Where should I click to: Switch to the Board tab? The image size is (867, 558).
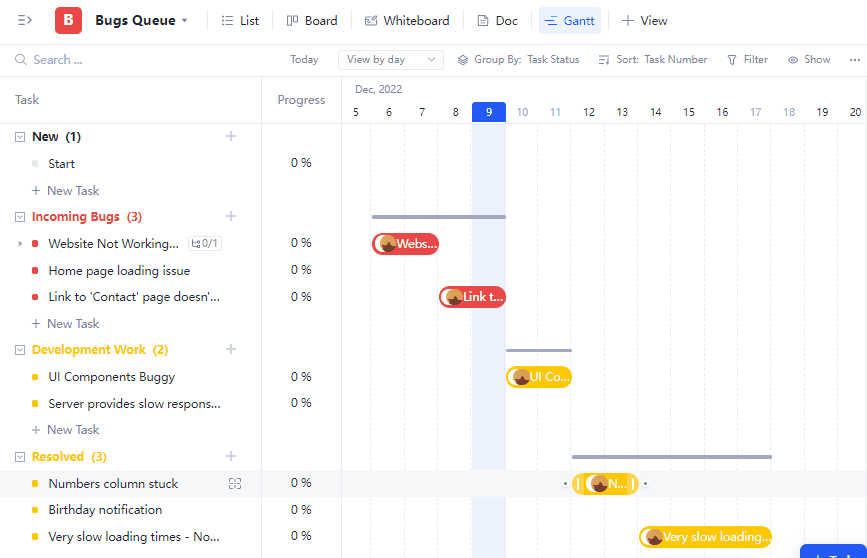311,20
